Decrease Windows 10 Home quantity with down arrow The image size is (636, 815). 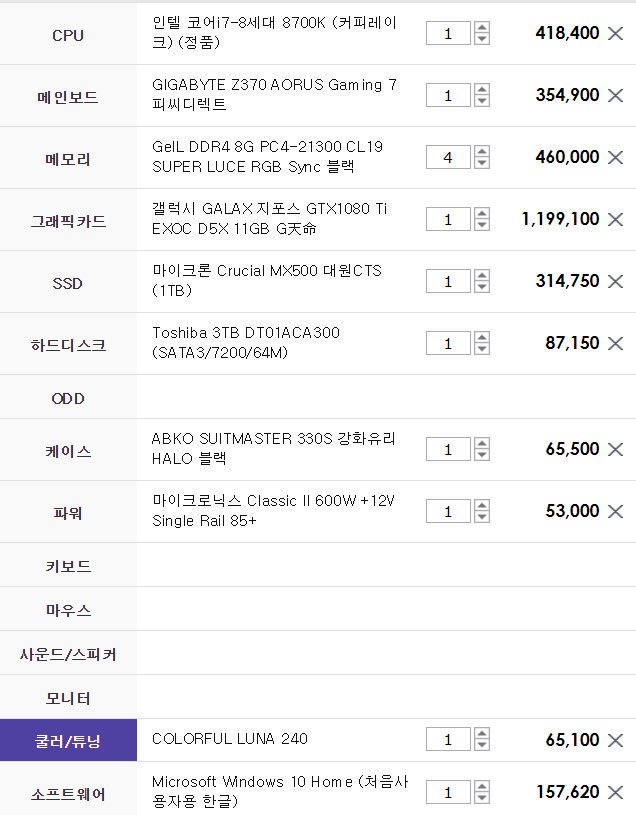pyautogui.click(x=482, y=797)
